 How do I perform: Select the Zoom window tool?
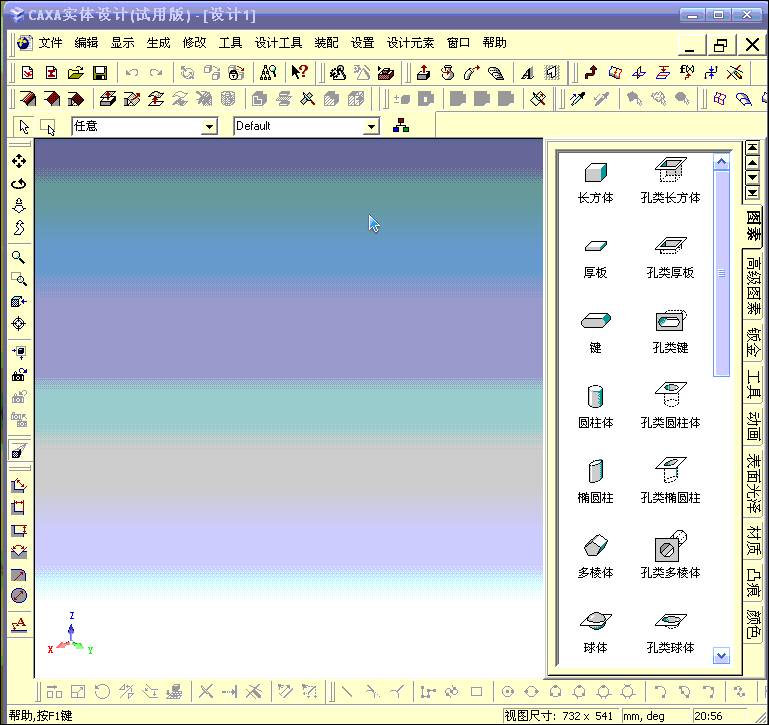[x=19, y=279]
